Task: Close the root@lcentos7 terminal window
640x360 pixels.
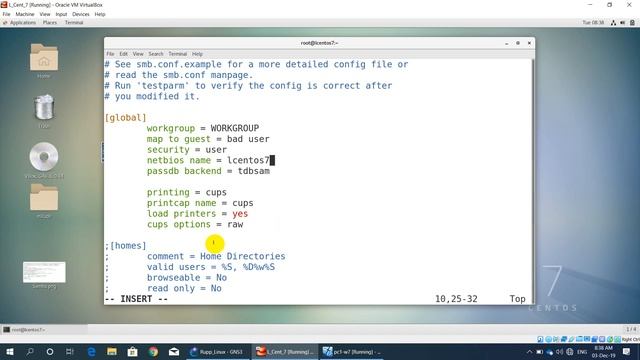Action: (529, 43)
